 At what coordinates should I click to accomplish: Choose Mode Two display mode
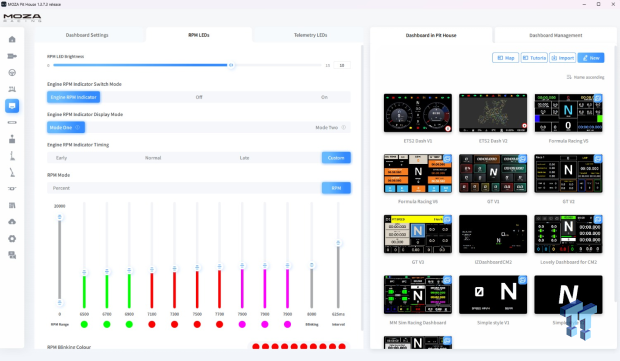click(x=327, y=127)
